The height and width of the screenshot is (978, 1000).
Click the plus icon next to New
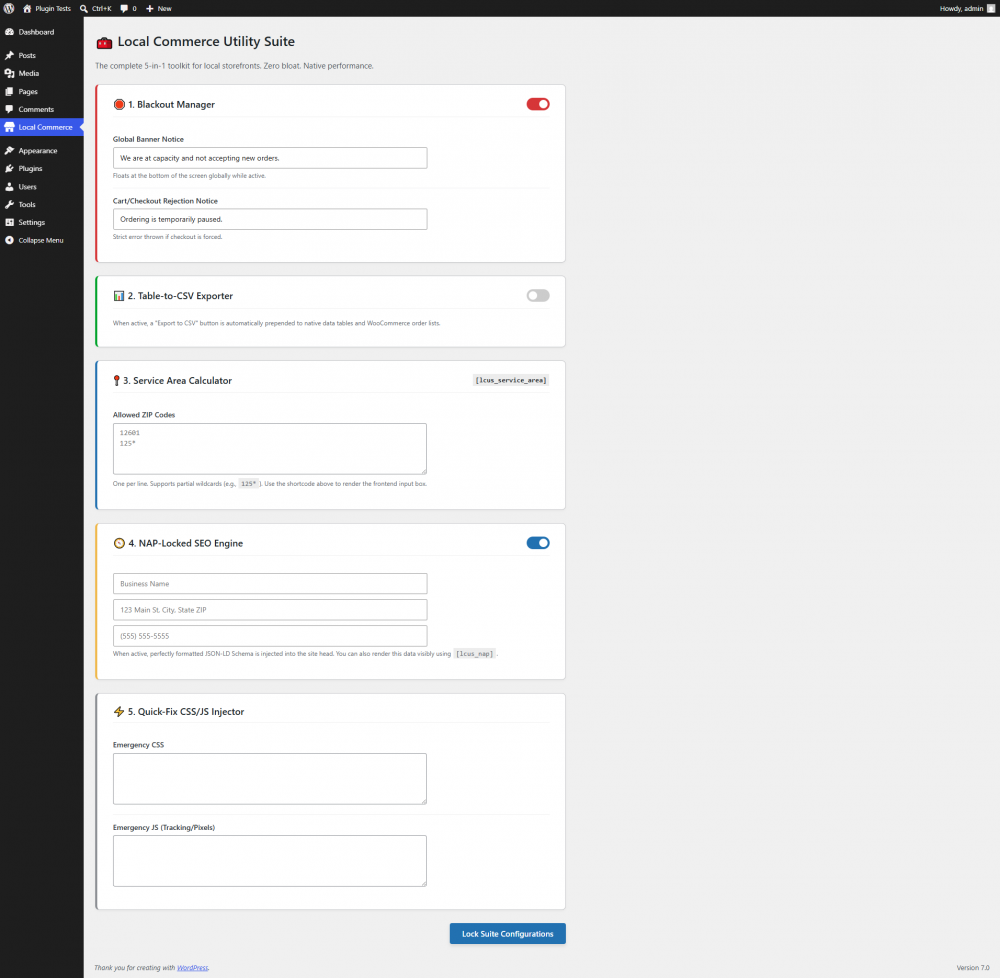coord(150,8)
